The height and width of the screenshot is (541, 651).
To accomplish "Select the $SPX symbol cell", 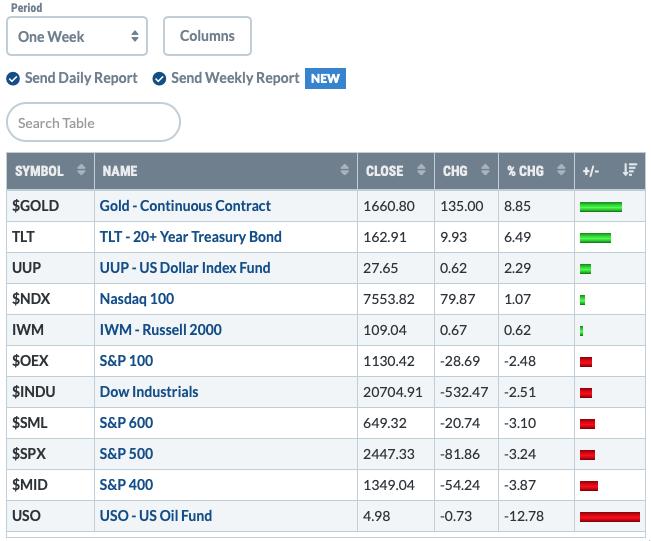I will click(51, 454).
